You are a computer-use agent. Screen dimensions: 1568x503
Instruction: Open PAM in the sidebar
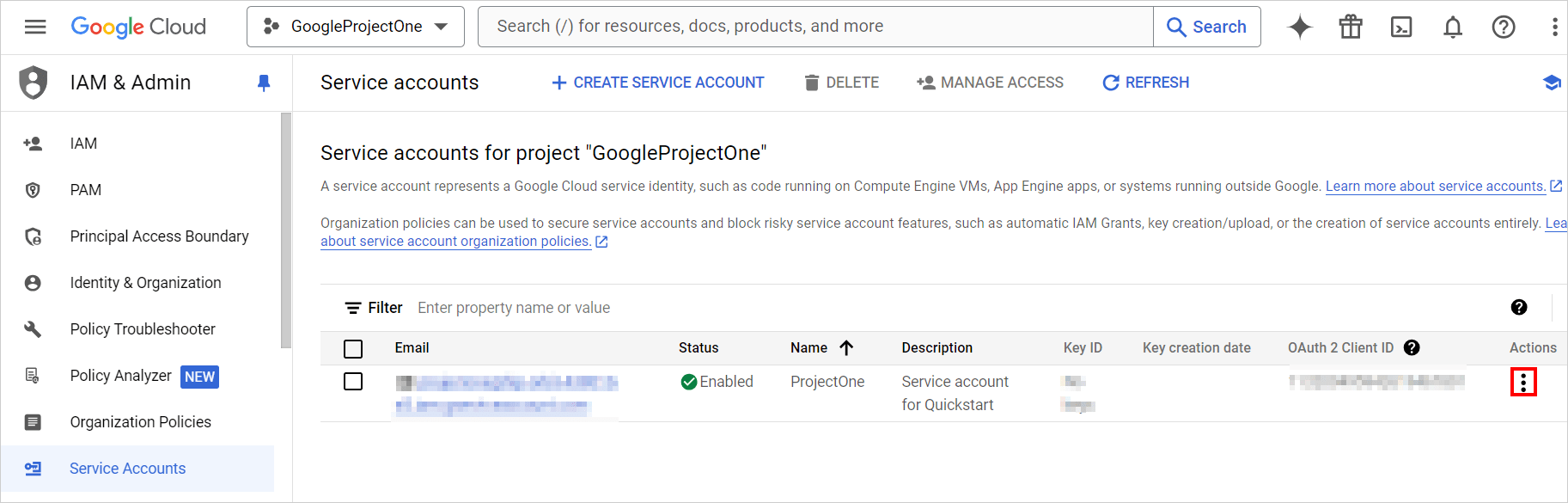click(x=86, y=190)
